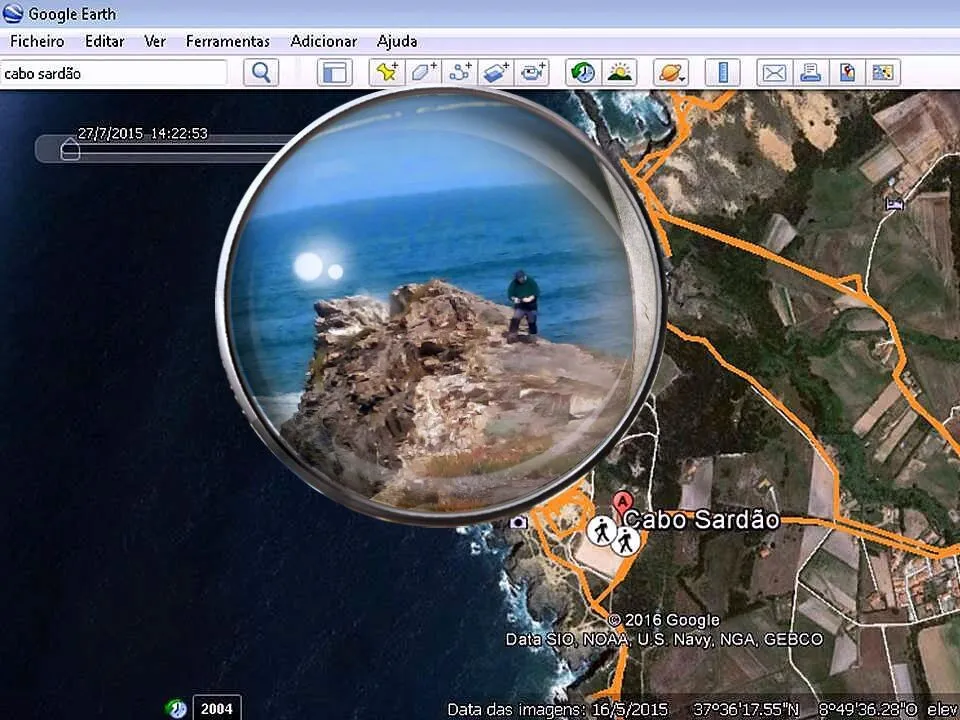Open the Editar menu
Viewport: 960px width, 720px height.
(x=105, y=41)
